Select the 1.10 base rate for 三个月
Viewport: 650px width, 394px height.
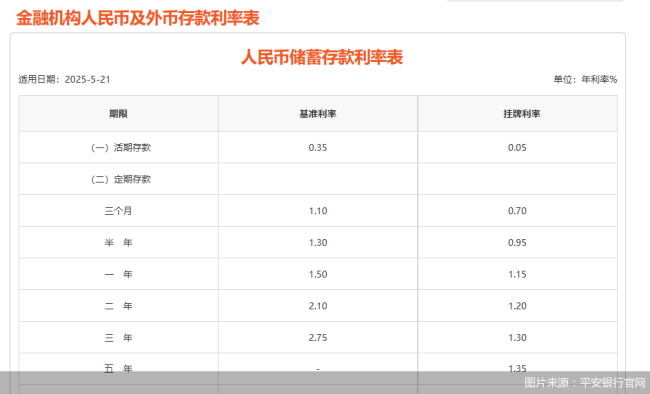318,211
